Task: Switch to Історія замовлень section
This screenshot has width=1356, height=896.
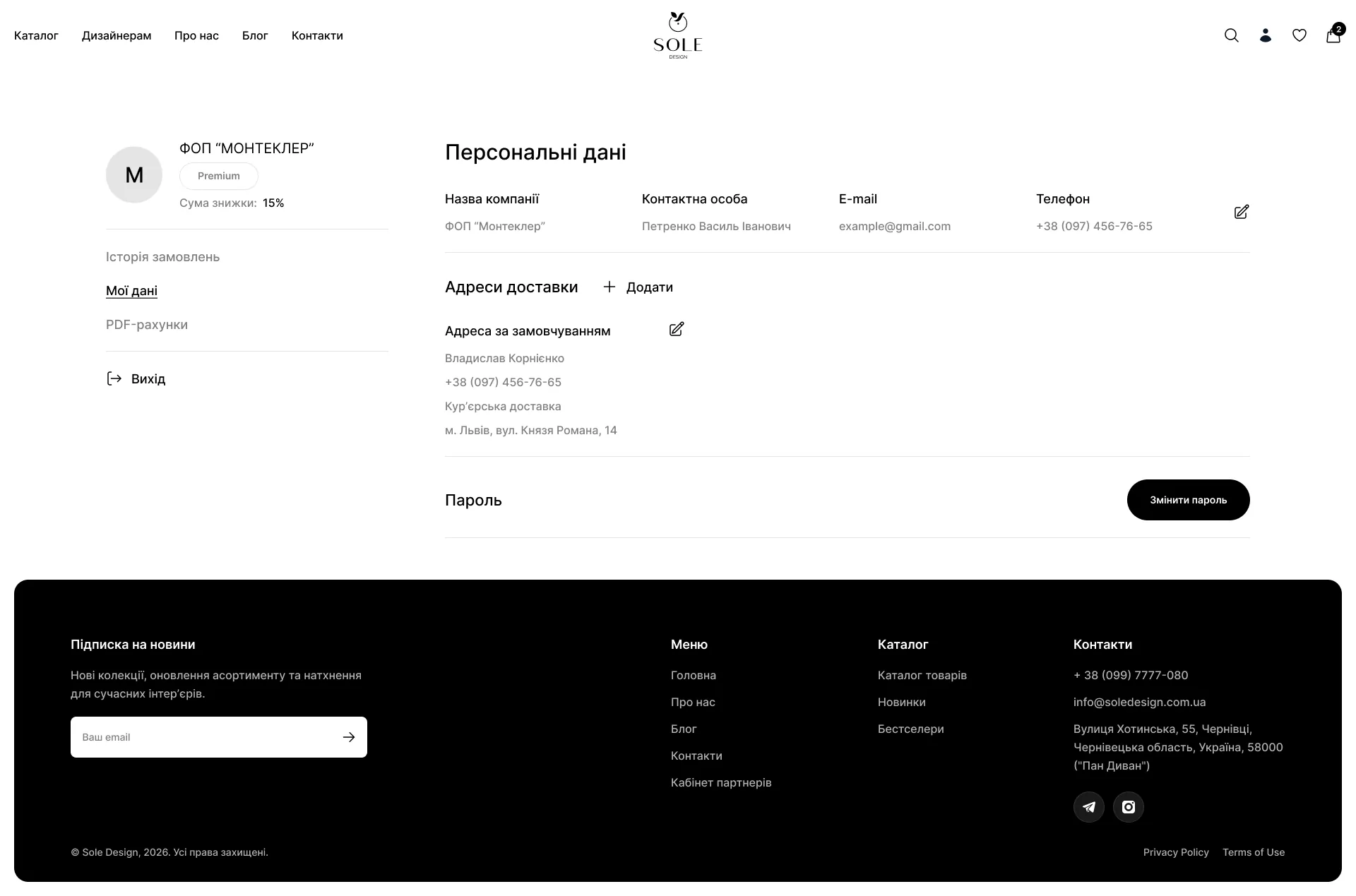Action: point(162,257)
